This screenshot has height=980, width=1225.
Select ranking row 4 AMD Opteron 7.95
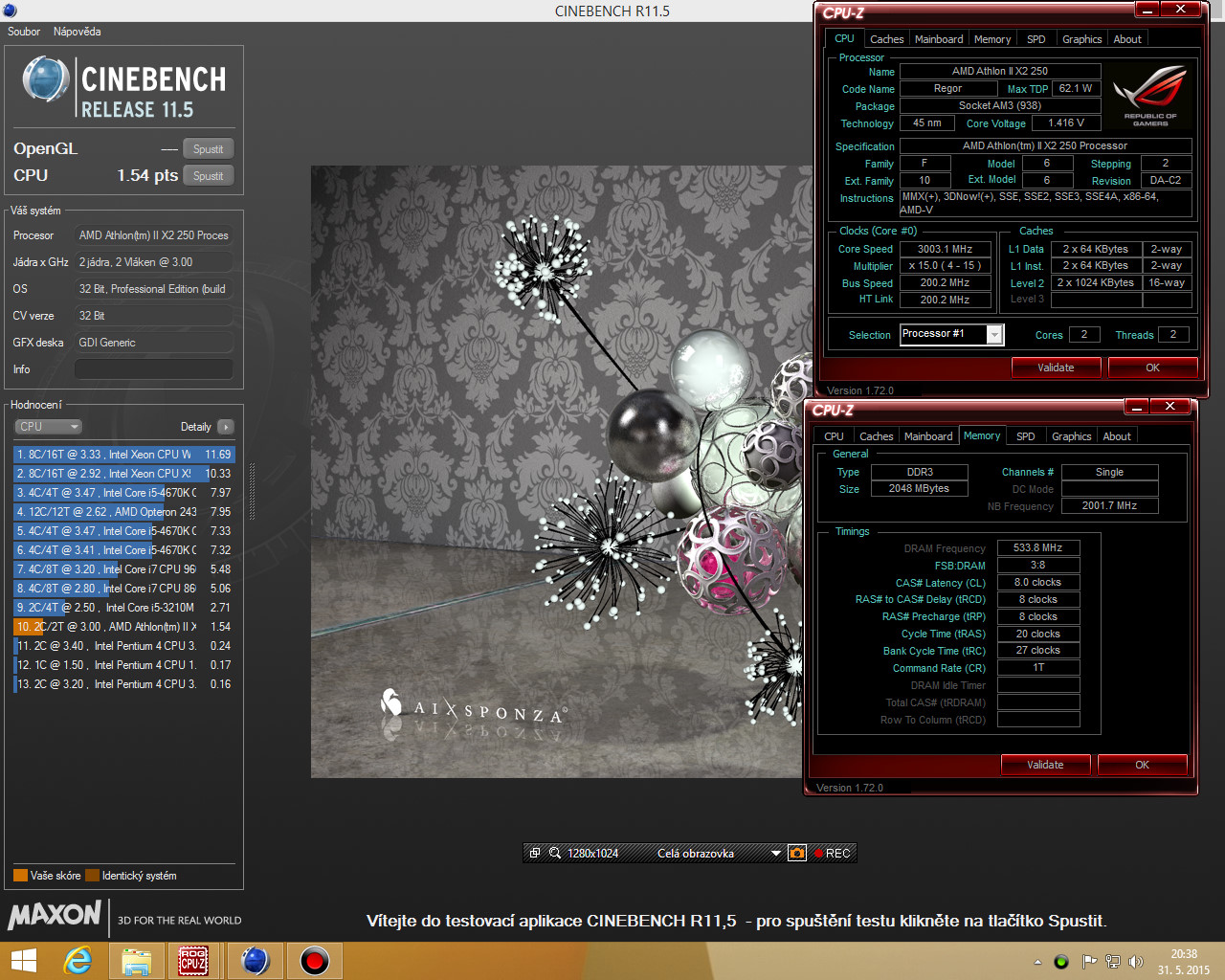coord(123,512)
